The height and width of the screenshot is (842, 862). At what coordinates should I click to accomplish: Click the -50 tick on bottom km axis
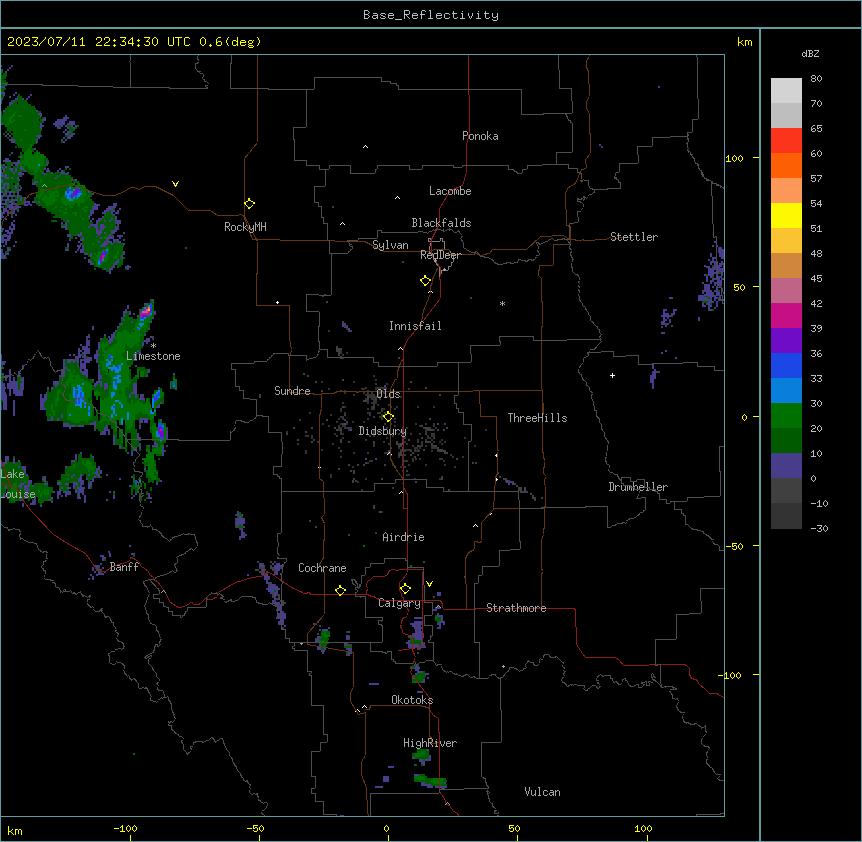point(255,828)
